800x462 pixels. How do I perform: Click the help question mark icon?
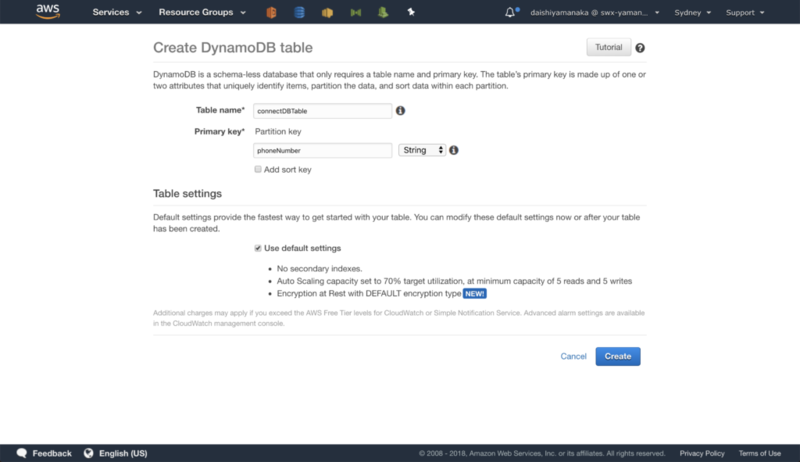640,48
